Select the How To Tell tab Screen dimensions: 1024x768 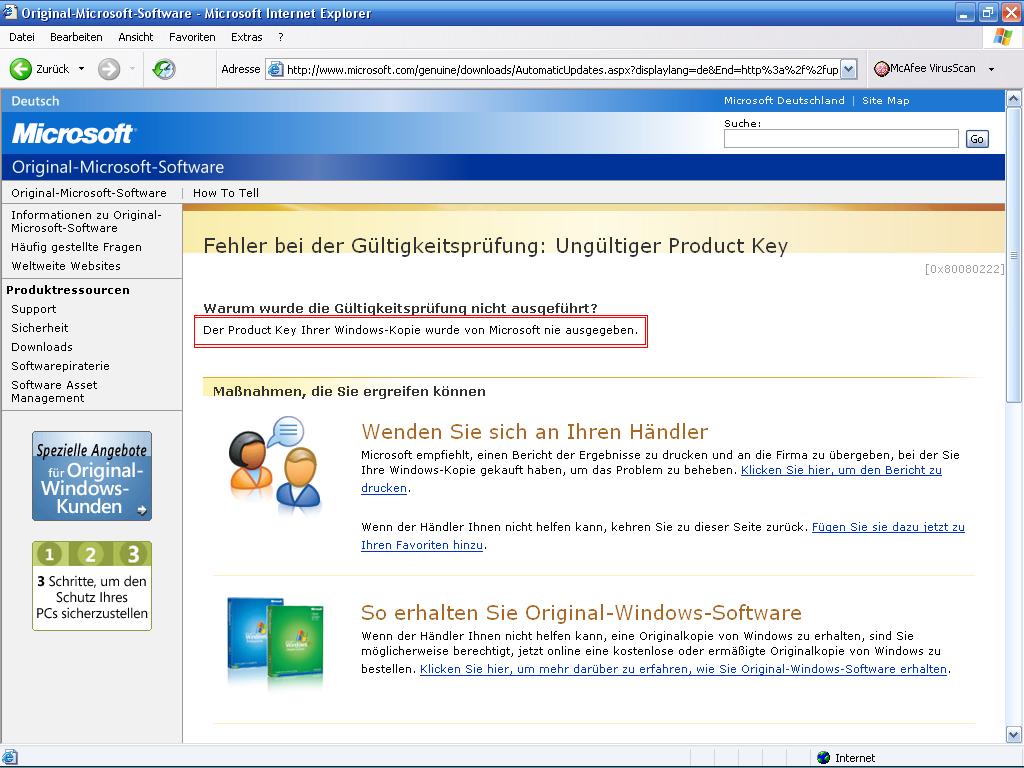pos(226,193)
